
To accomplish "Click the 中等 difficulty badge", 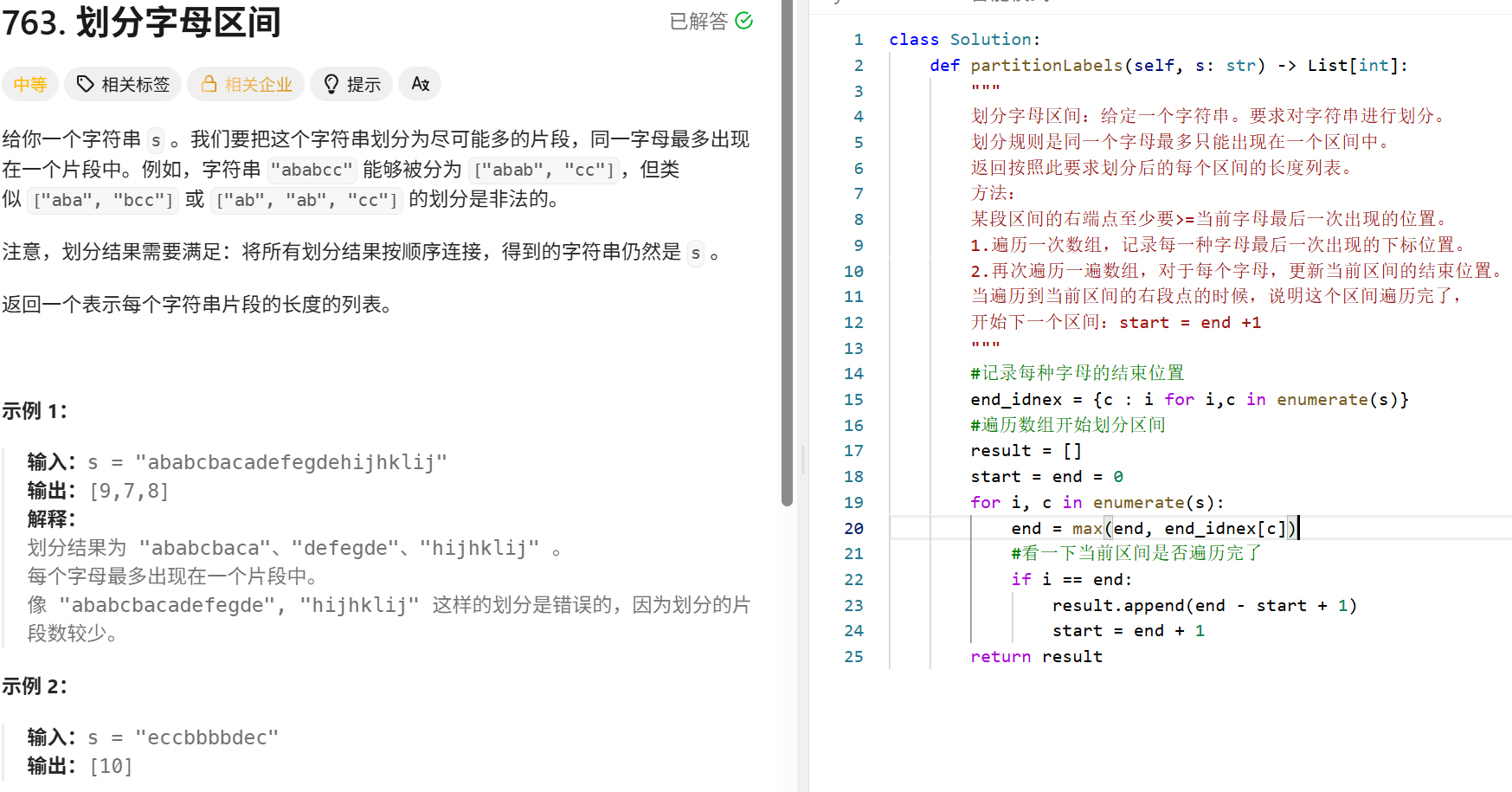I will click(x=30, y=84).
